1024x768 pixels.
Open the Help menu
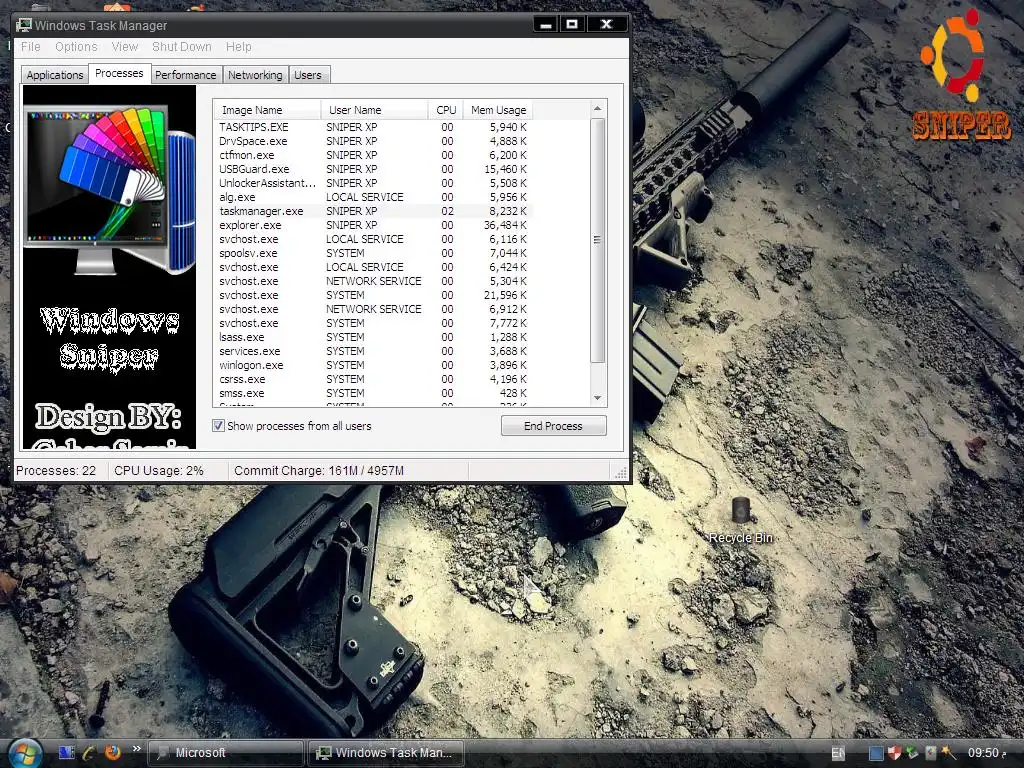[x=238, y=47]
